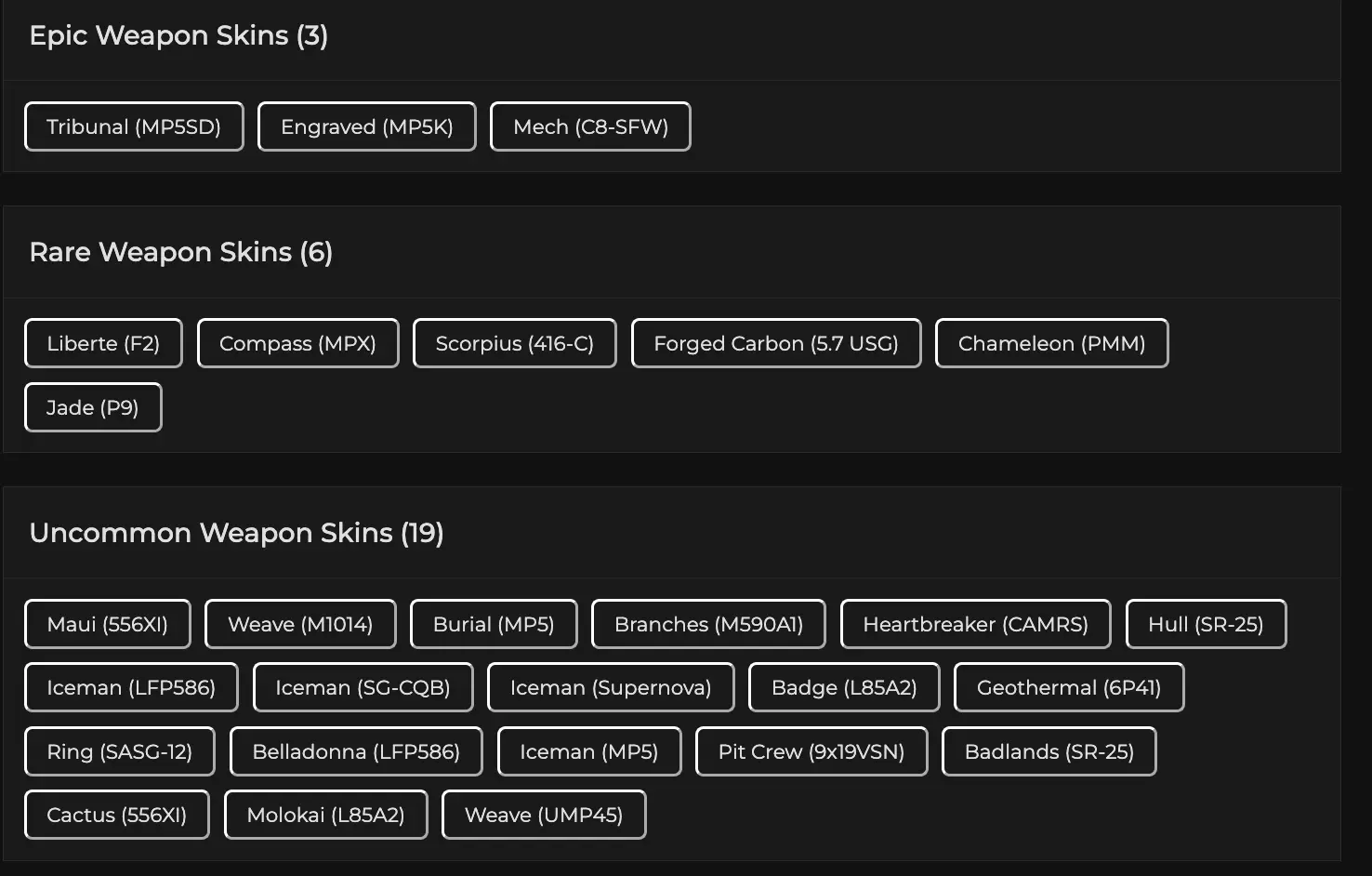Select the Engraved (MP5K) skin
Screen dimensions: 1372x876
pos(366,126)
